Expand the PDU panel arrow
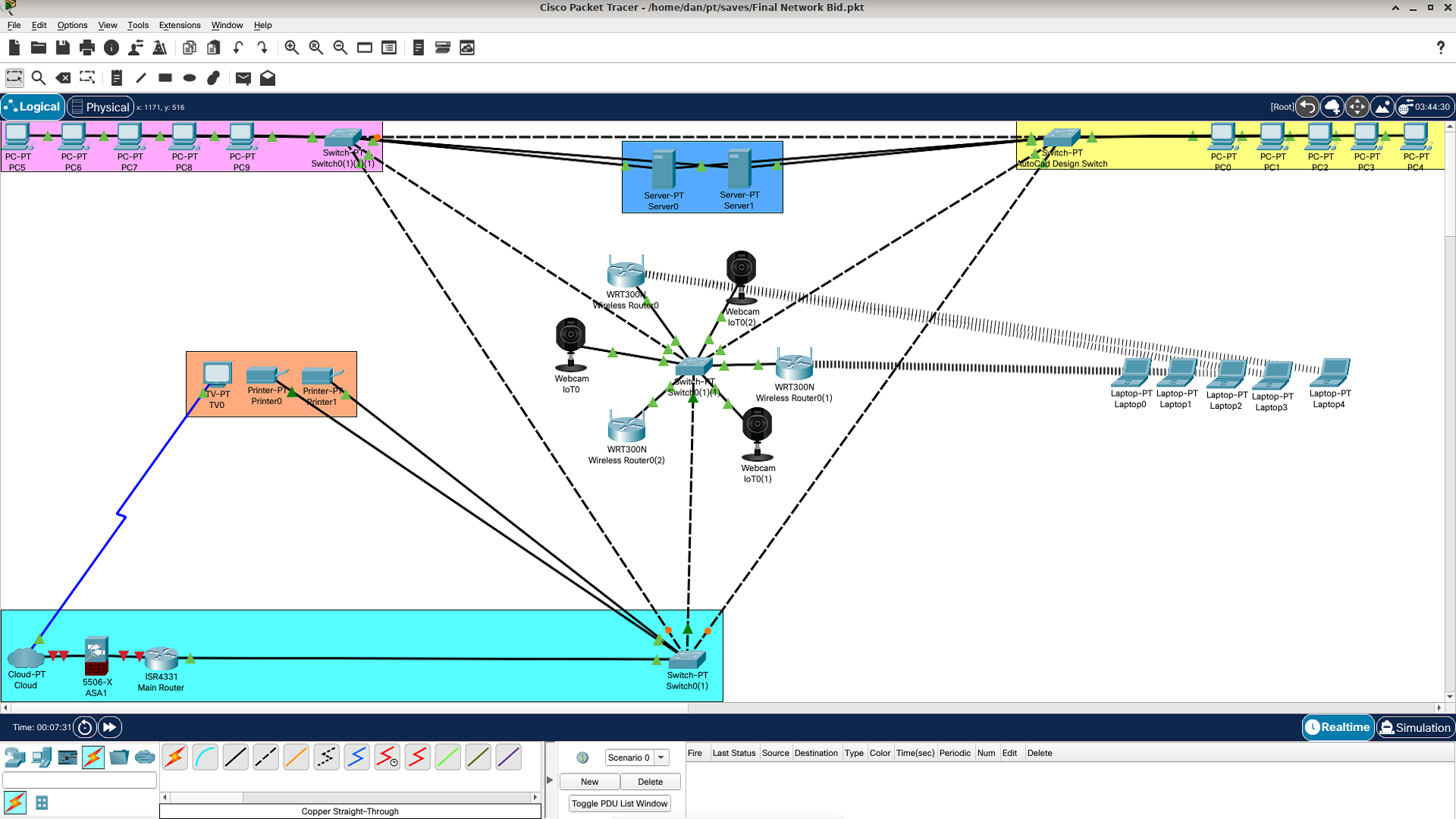The height and width of the screenshot is (819, 1456). [550, 780]
